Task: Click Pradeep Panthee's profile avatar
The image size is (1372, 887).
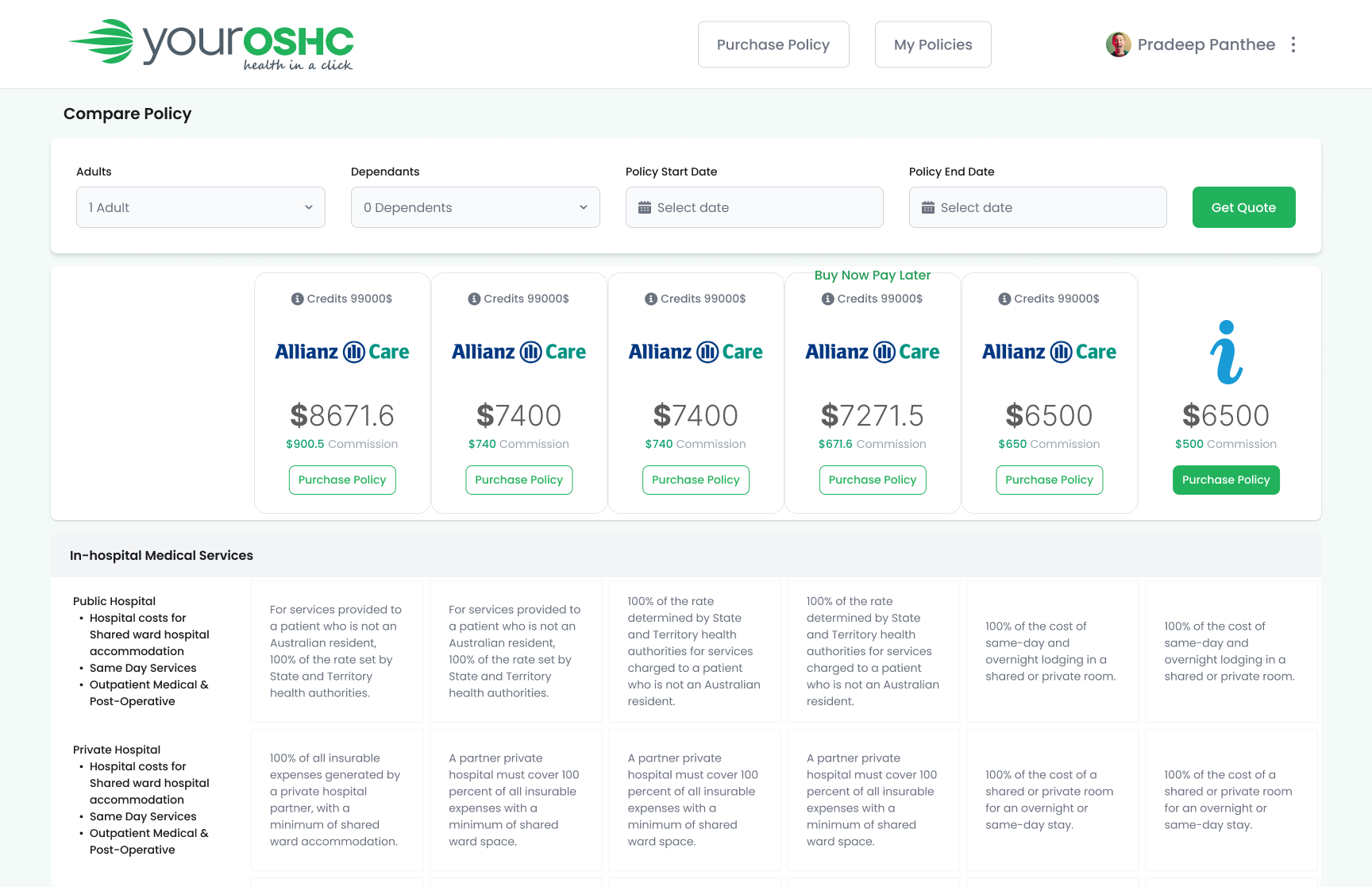Action: pos(1119,44)
